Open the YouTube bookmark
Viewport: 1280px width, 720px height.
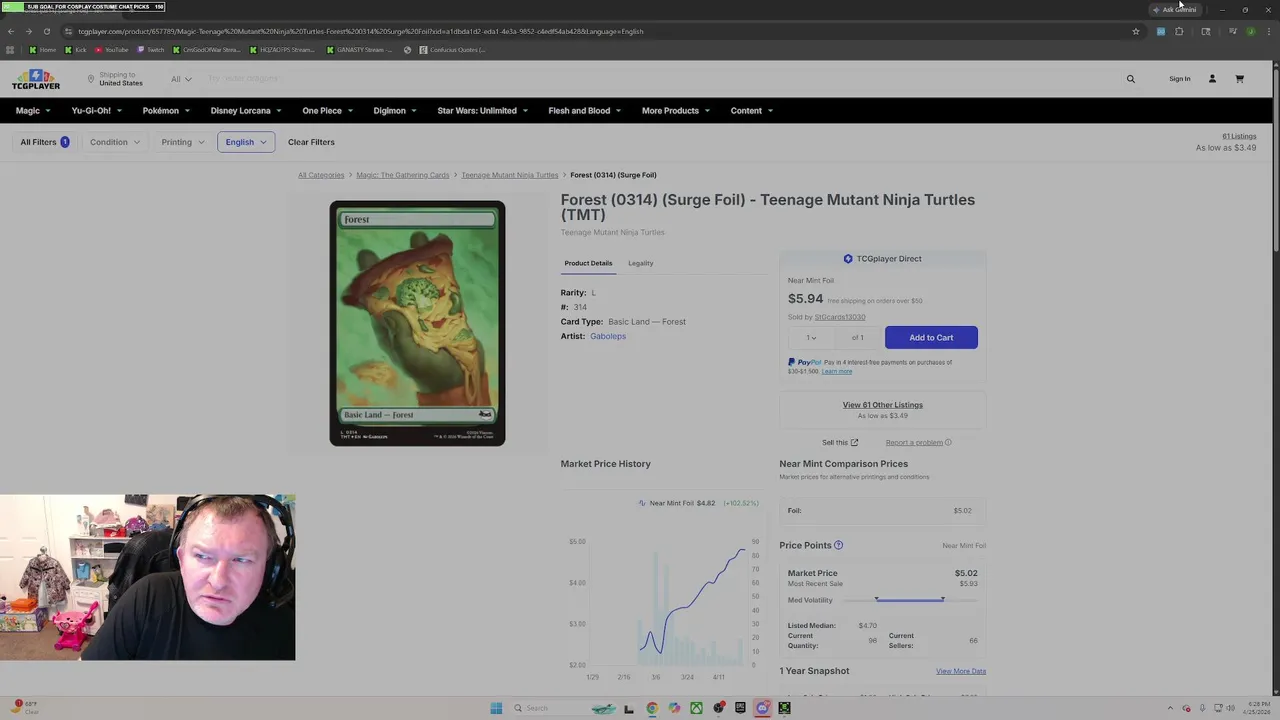(x=111, y=50)
